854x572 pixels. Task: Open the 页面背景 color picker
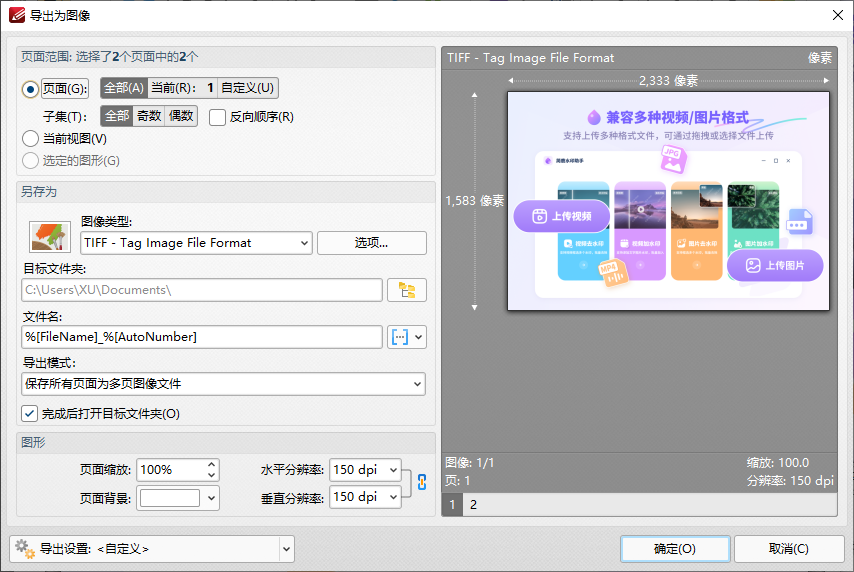tap(178, 497)
